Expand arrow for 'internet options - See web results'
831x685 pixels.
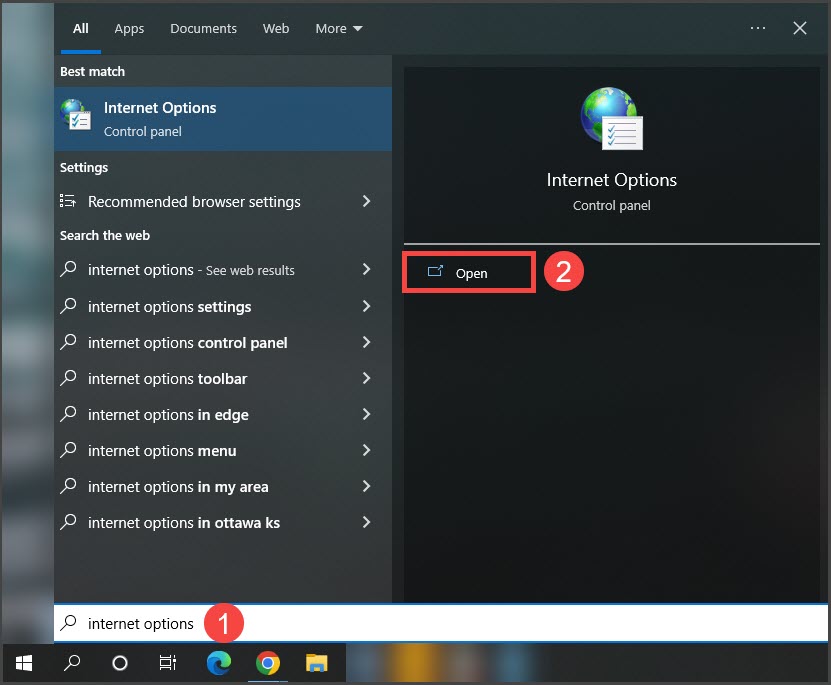pos(366,269)
